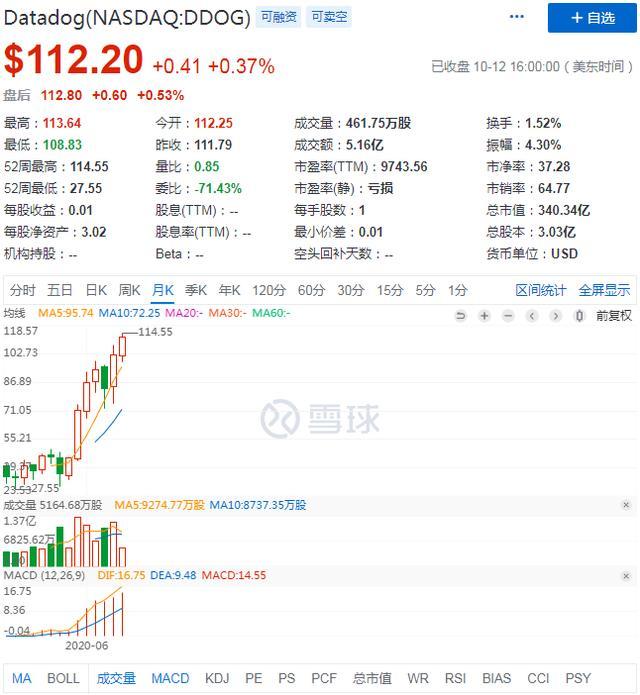Select the 周K chart tab
The image size is (640, 695).
pyautogui.click(x=129, y=290)
